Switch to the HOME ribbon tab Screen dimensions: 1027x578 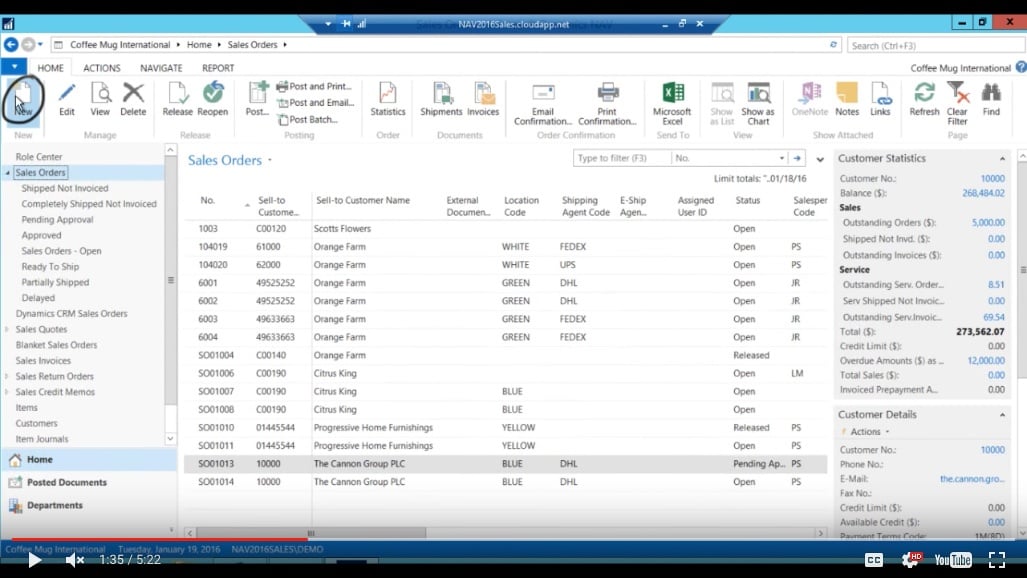(50, 68)
